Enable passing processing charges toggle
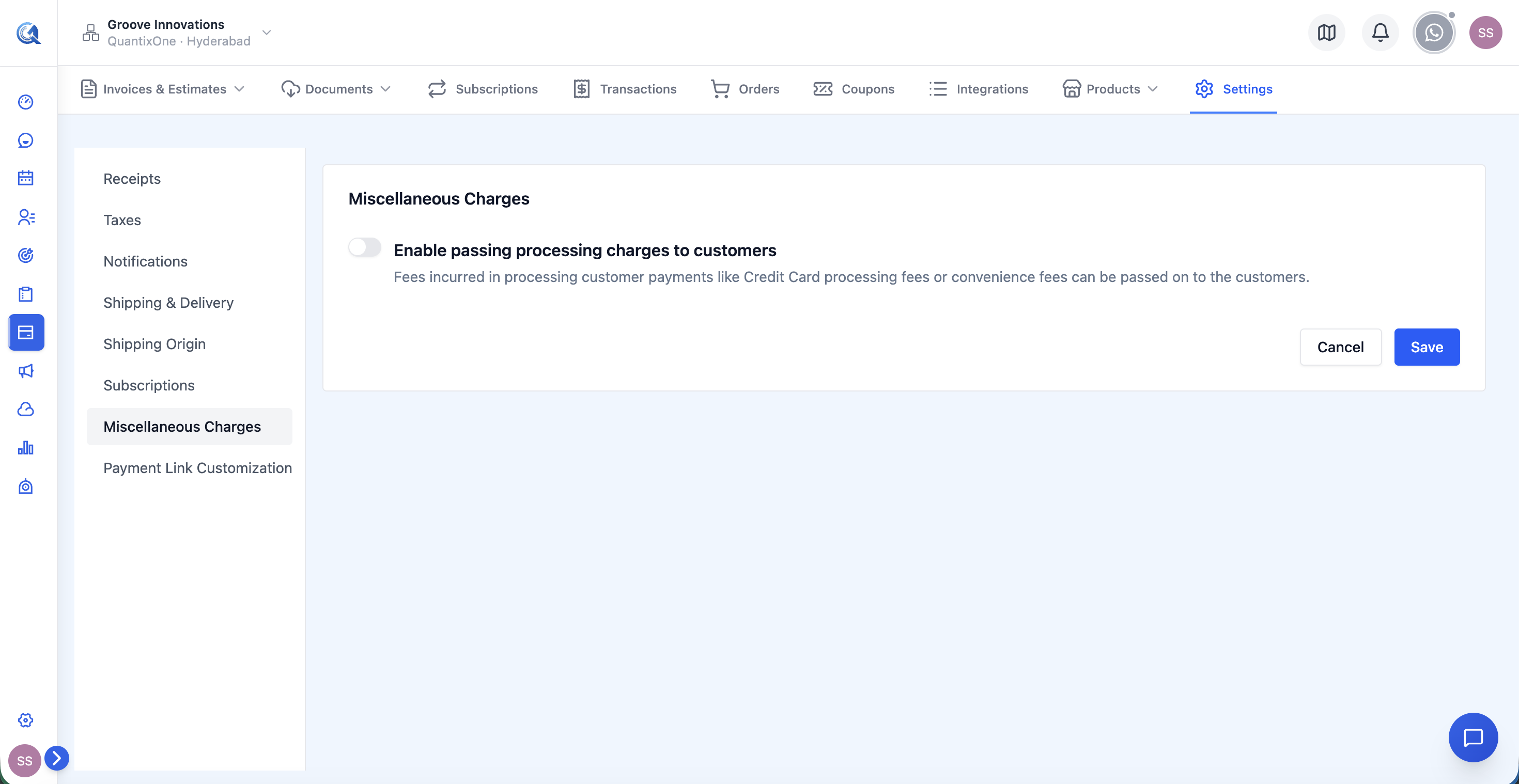1519x784 pixels. click(364, 247)
